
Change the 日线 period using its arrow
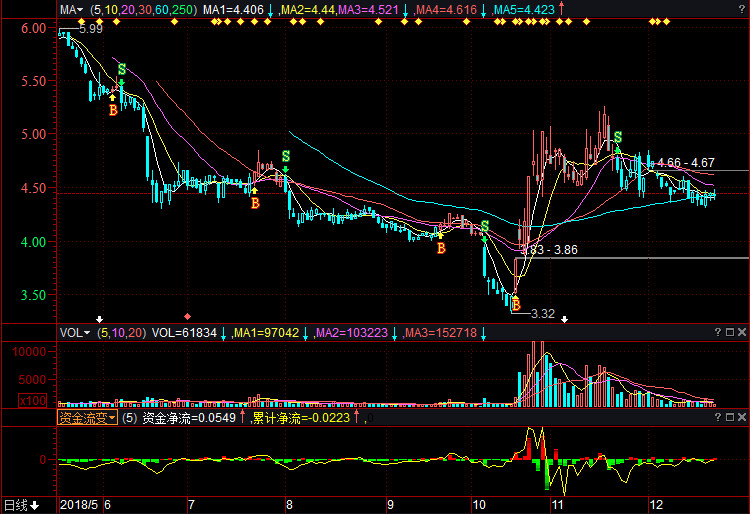pyautogui.click(x=34, y=505)
